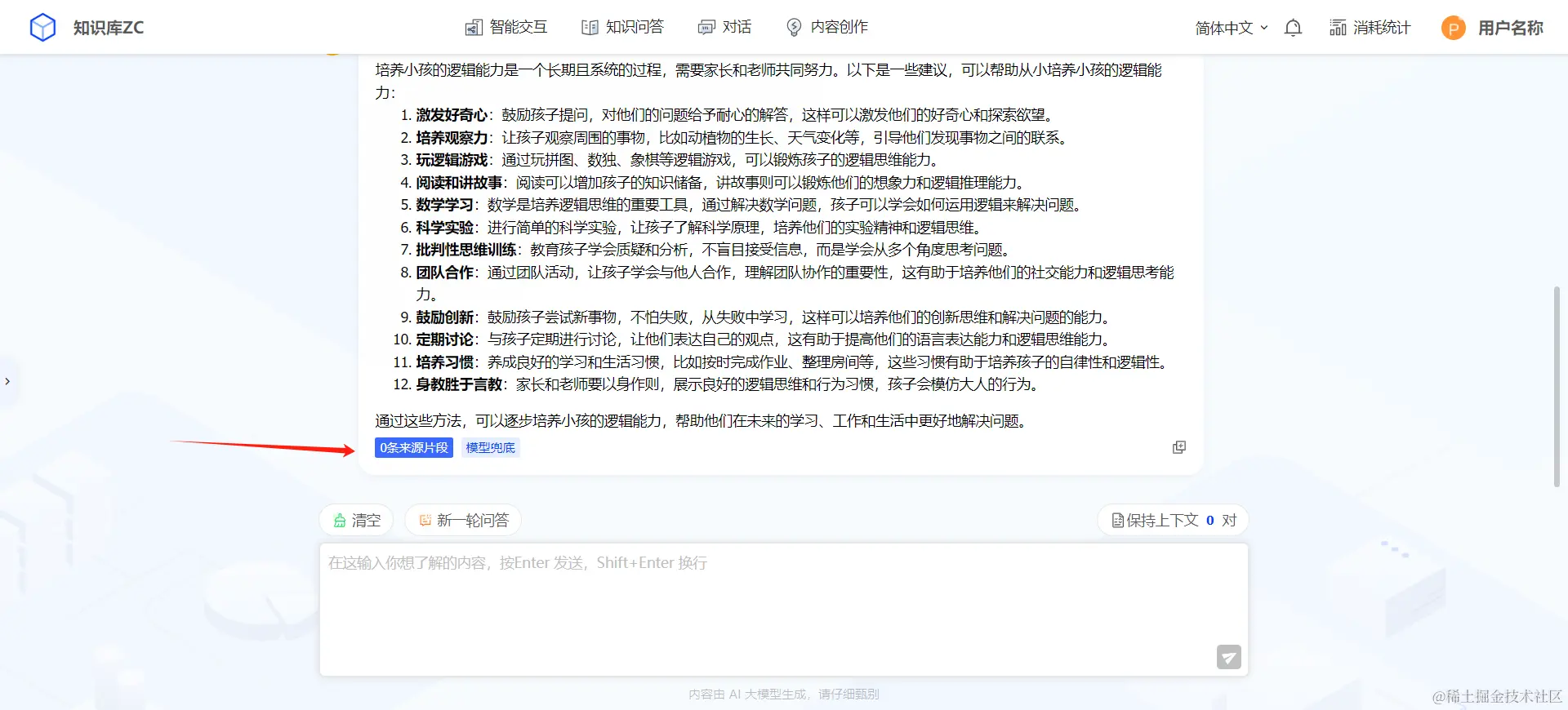The image size is (1568, 710).
Task: Click the 数学学习 list item text
Action: click(444, 205)
